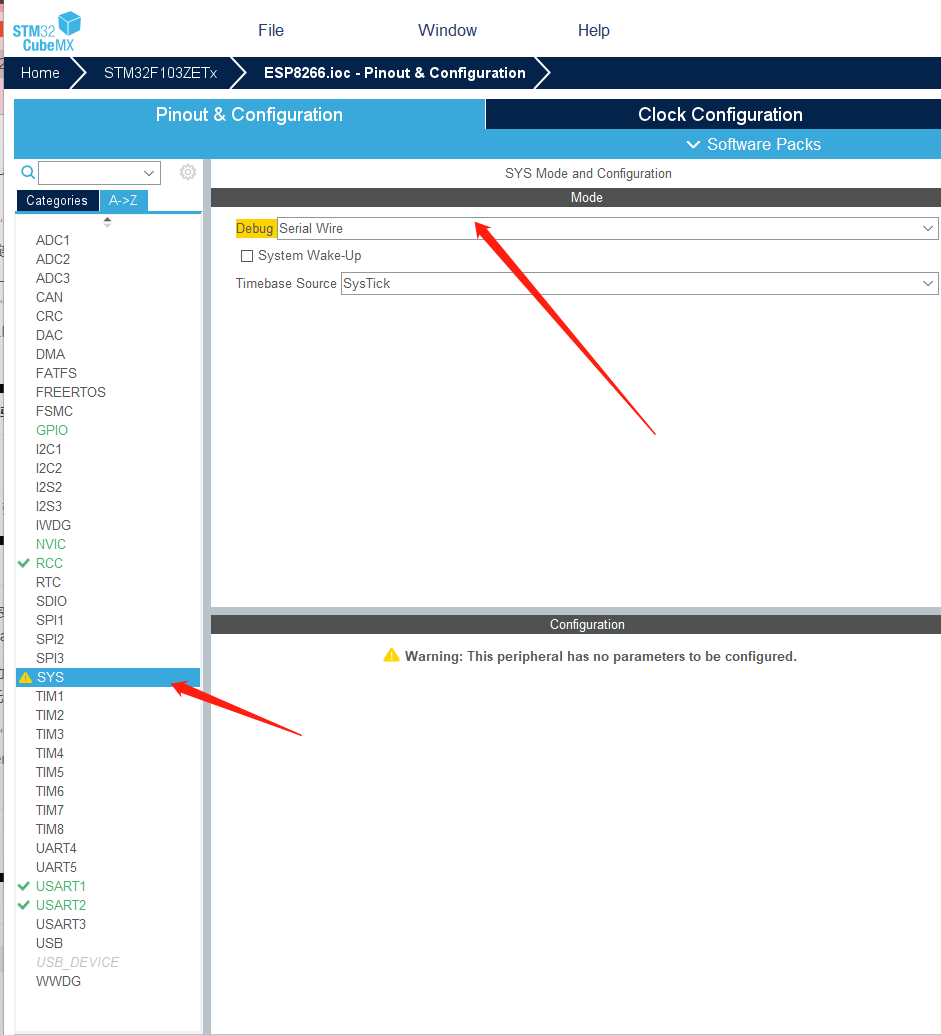941x1035 pixels.
Task: Select the Pinout & Configuration tab
Action: (x=249, y=114)
